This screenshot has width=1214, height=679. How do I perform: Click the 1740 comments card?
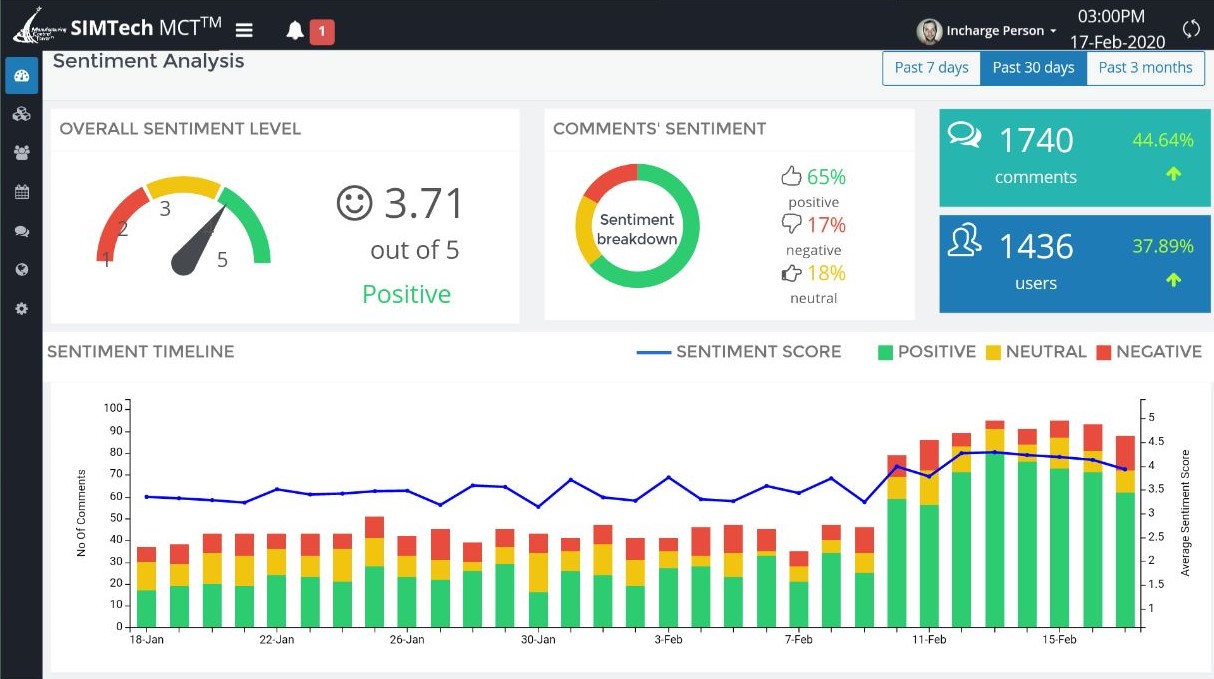[1074, 158]
